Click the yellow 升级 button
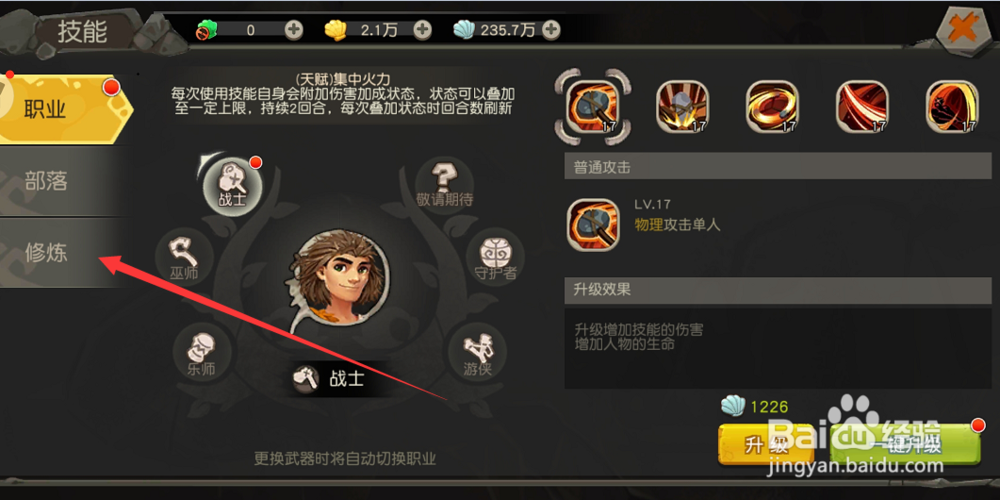The width and height of the screenshot is (1000, 500). coord(766,445)
